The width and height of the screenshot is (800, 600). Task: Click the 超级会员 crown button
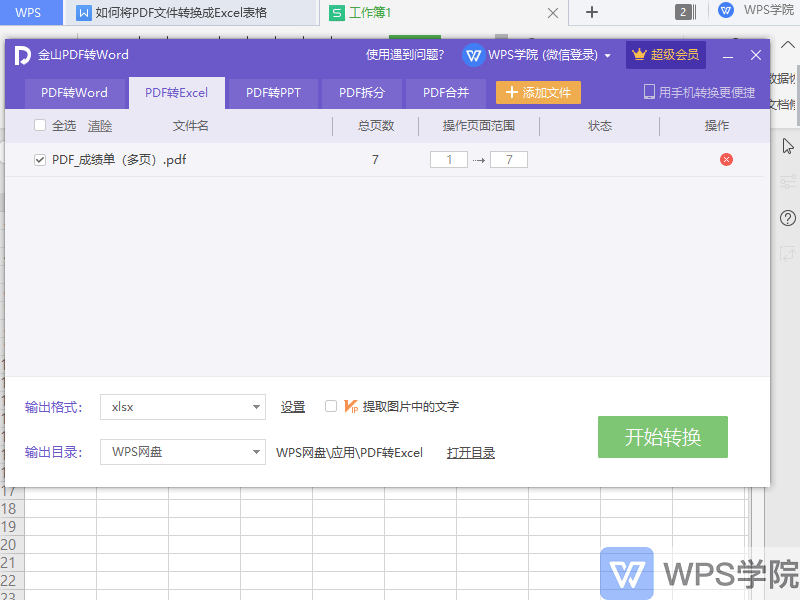pos(666,55)
